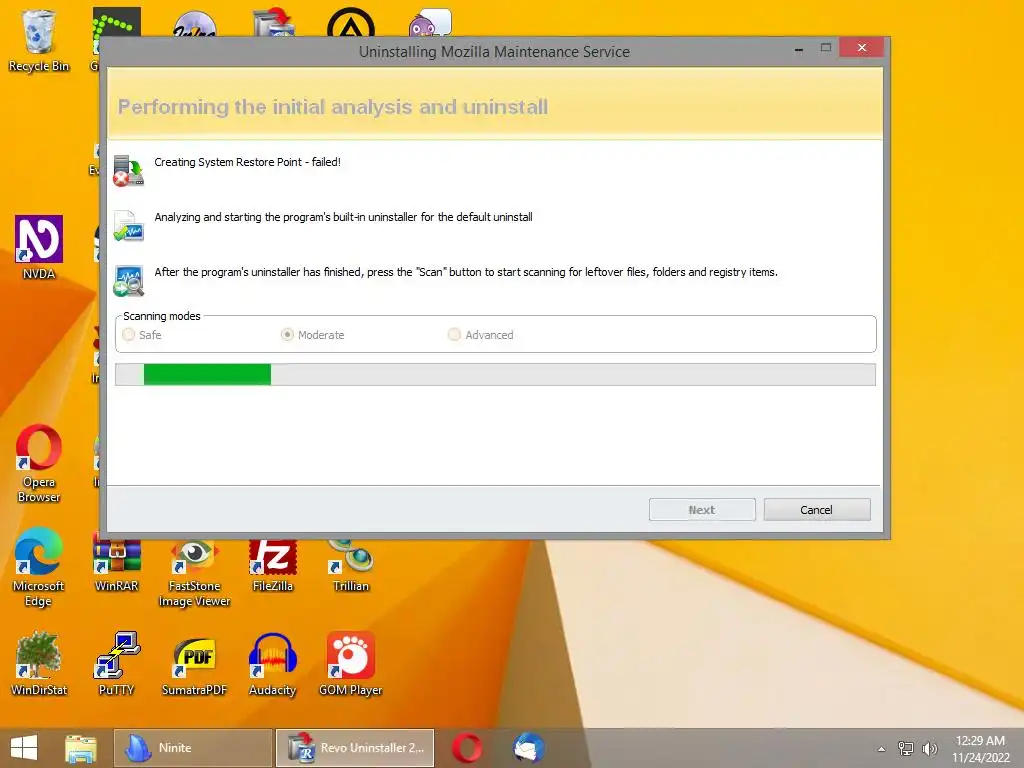Open File Explorer from the taskbar

tap(81, 748)
